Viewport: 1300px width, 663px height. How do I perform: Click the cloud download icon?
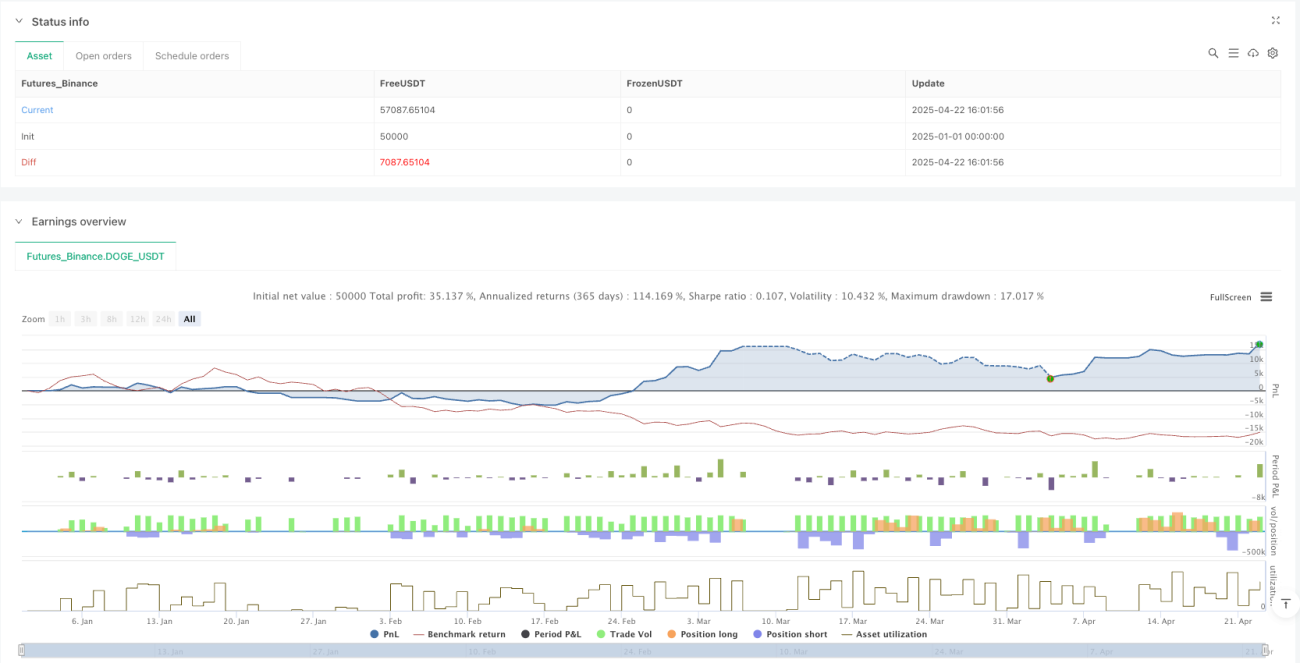[x=1253, y=53]
